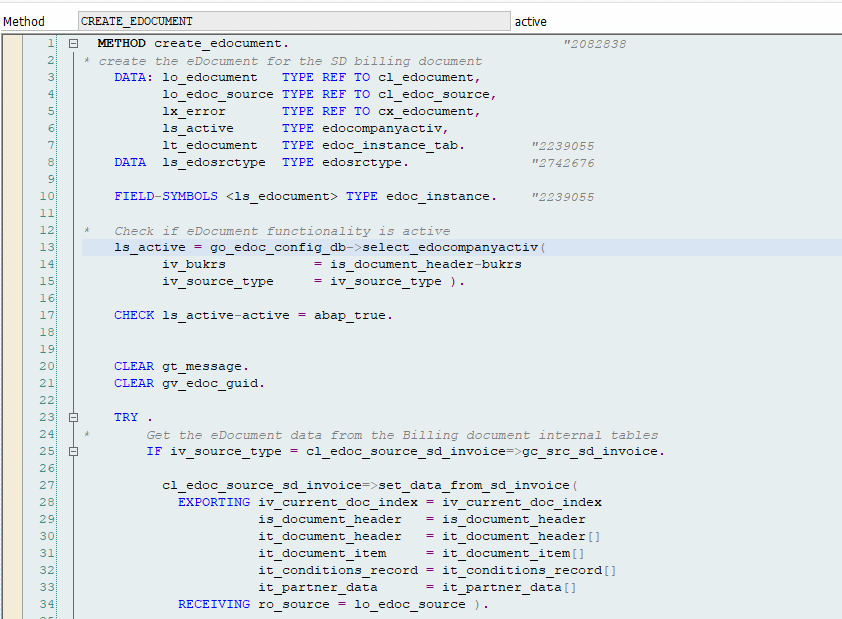This screenshot has width=842, height=619.
Task: Click the cl_edocument type reference
Action: pos(429,77)
